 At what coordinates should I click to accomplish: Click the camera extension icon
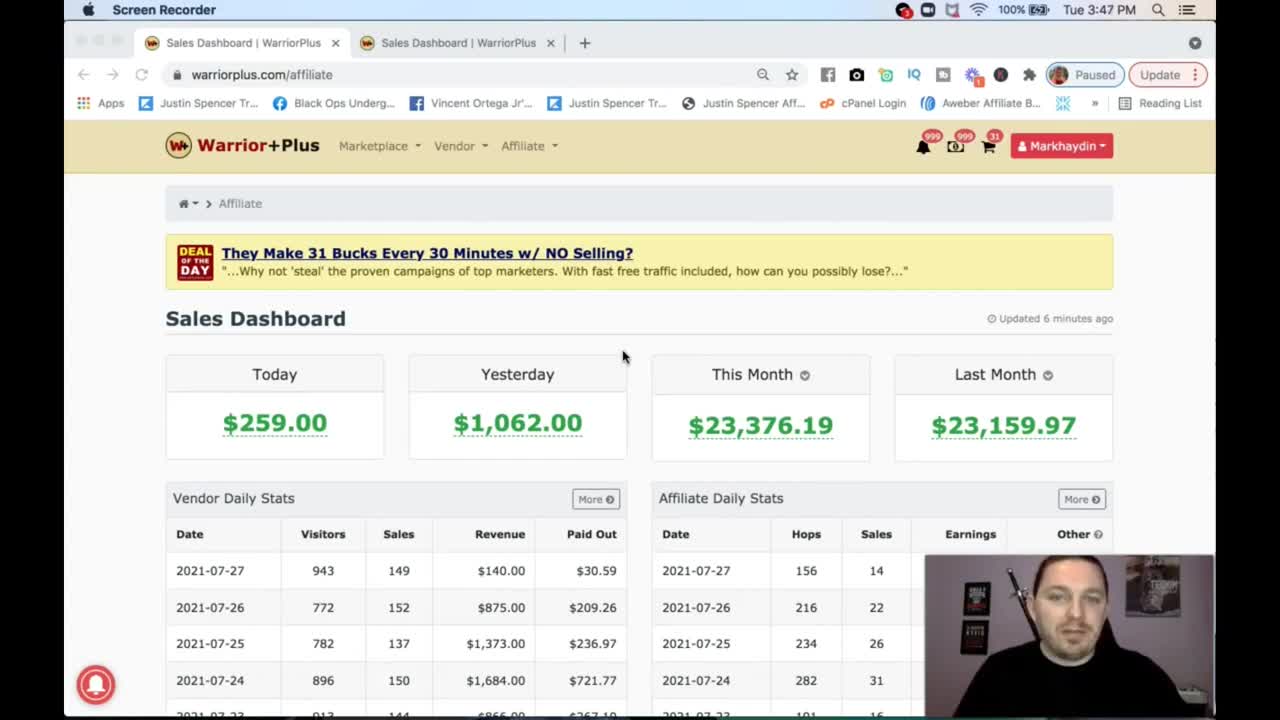tap(857, 75)
